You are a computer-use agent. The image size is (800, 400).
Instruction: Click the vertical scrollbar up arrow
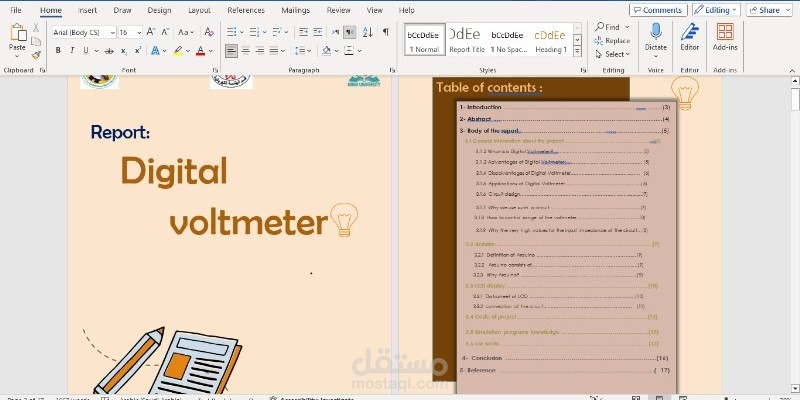click(x=795, y=81)
